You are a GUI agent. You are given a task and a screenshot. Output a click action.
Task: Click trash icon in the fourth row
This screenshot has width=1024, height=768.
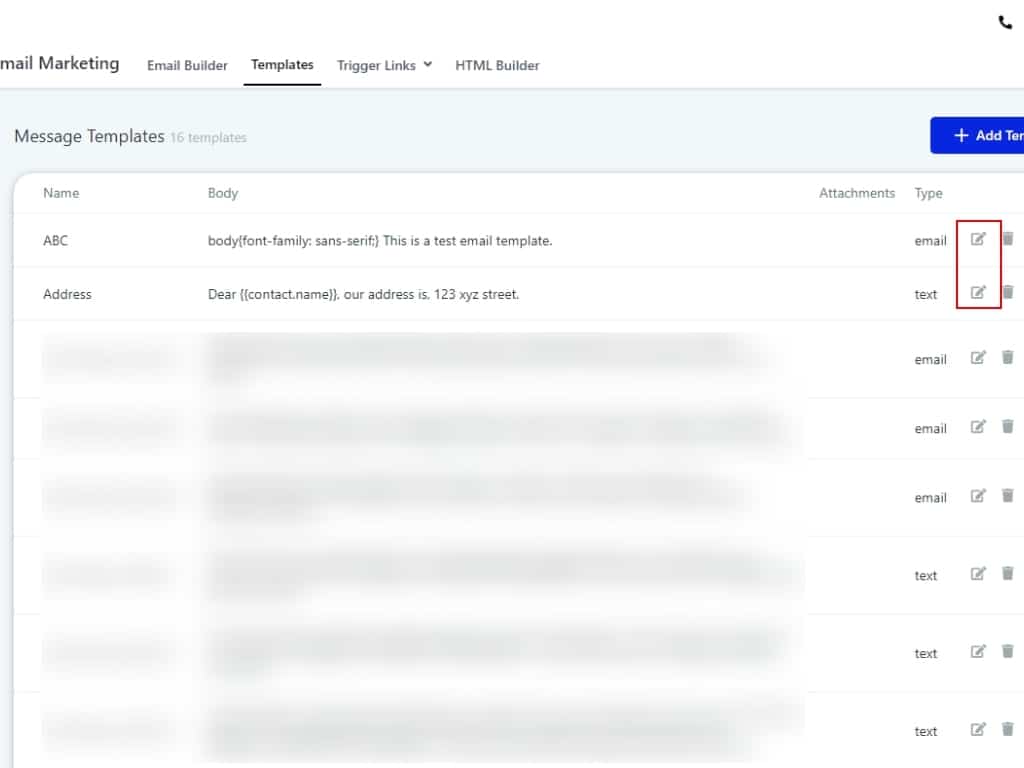point(1008,427)
